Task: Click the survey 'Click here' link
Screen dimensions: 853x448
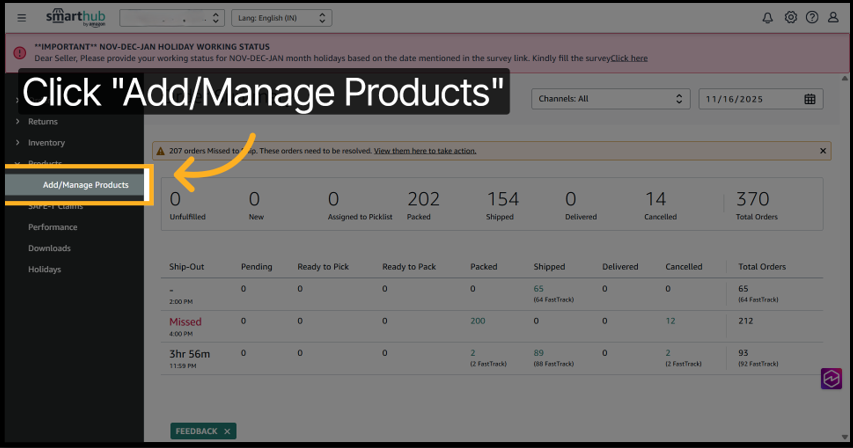Action: click(629, 58)
